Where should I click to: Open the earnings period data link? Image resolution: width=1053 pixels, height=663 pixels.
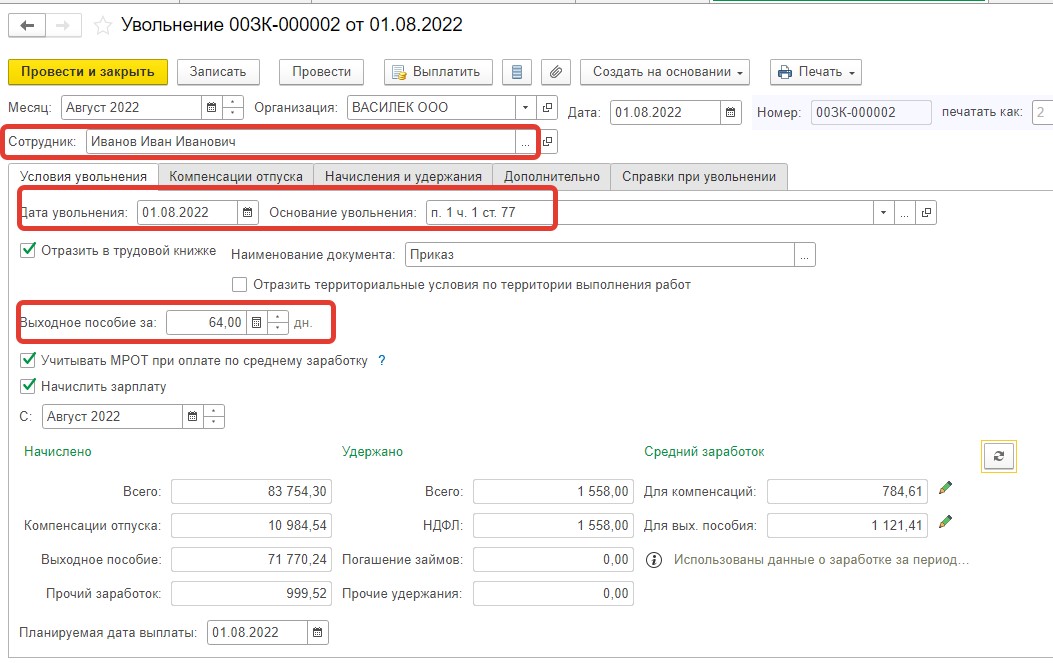pyautogui.click(x=821, y=560)
